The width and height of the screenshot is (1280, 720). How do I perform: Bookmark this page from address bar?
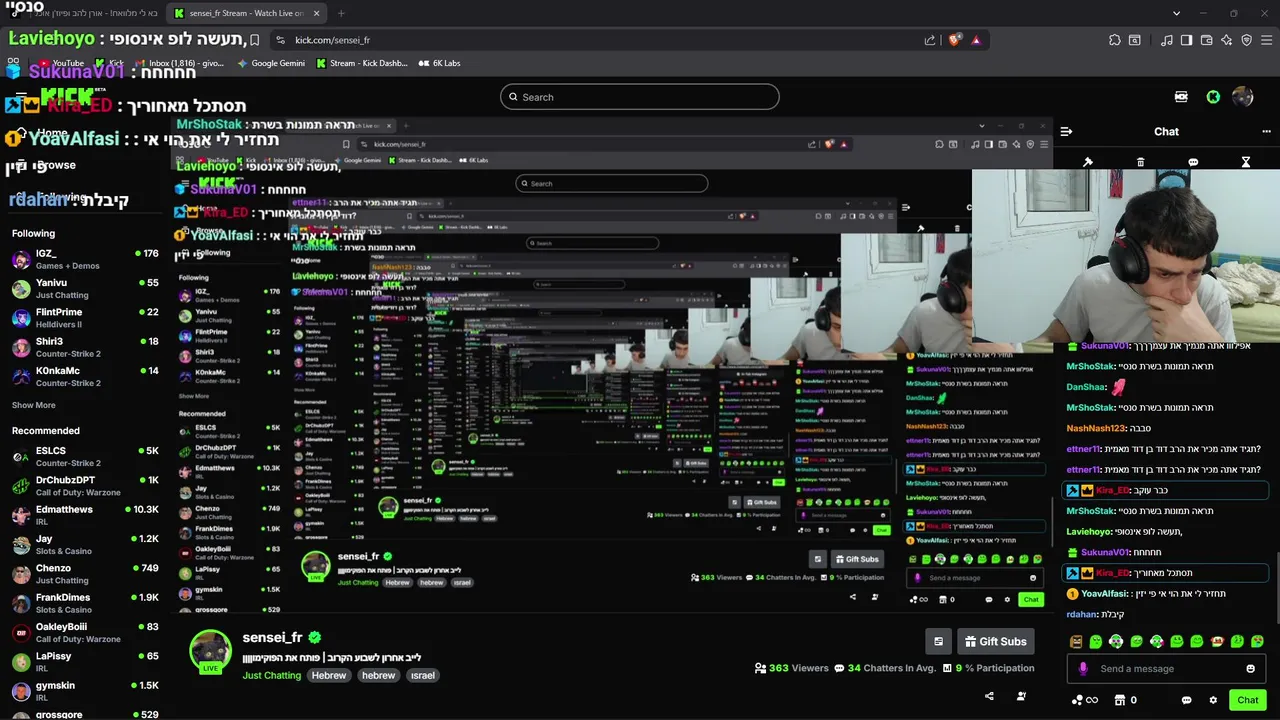(255, 40)
